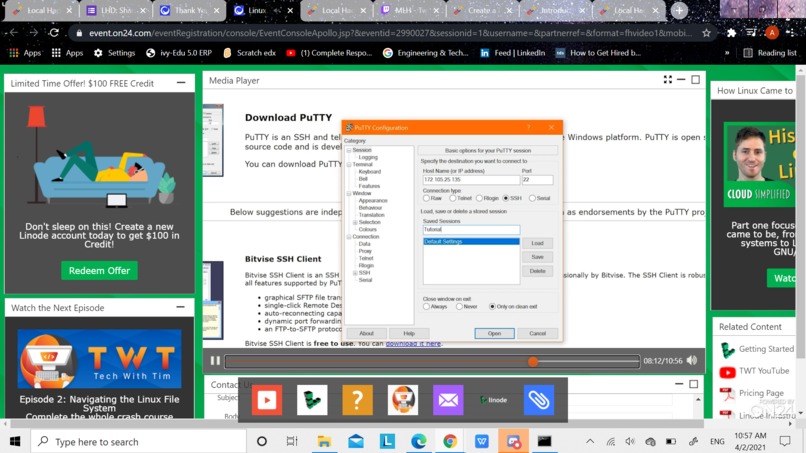Click Save in PuTTY saved sessions
Viewport: 806px width, 453px height.
click(538, 257)
